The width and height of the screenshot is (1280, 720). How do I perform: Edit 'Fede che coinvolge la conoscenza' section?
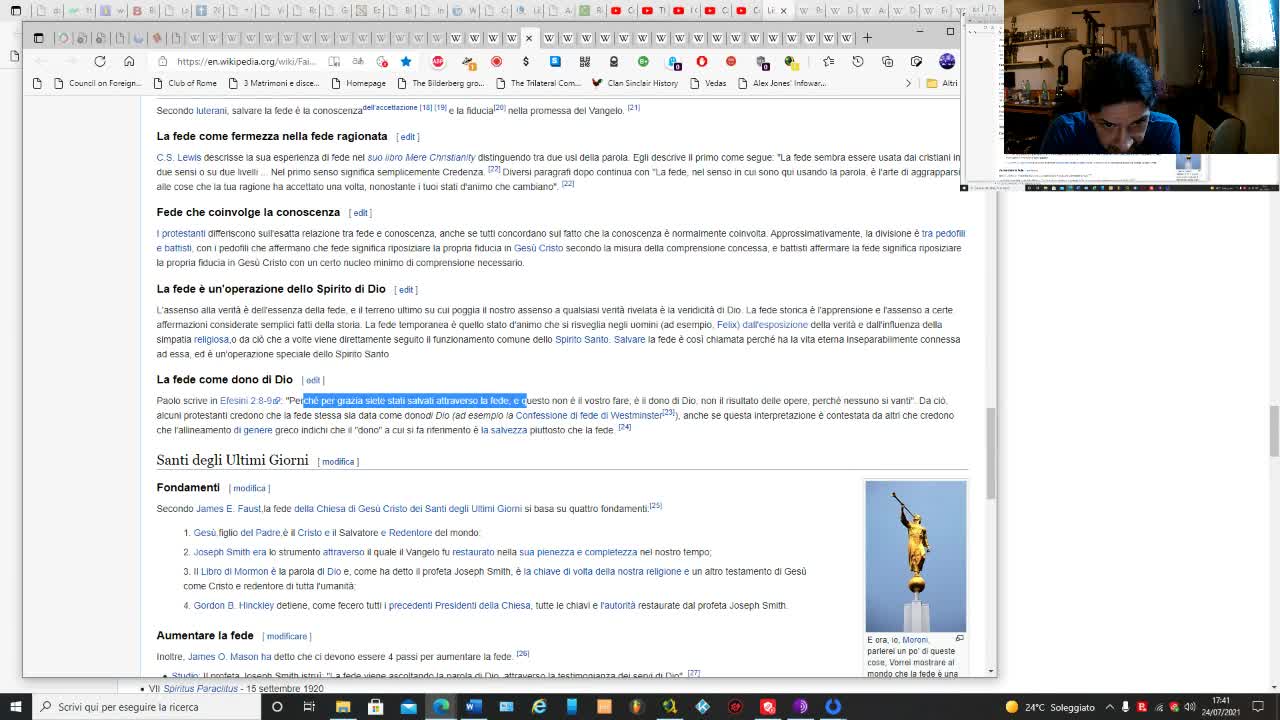click(x=360, y=213)
